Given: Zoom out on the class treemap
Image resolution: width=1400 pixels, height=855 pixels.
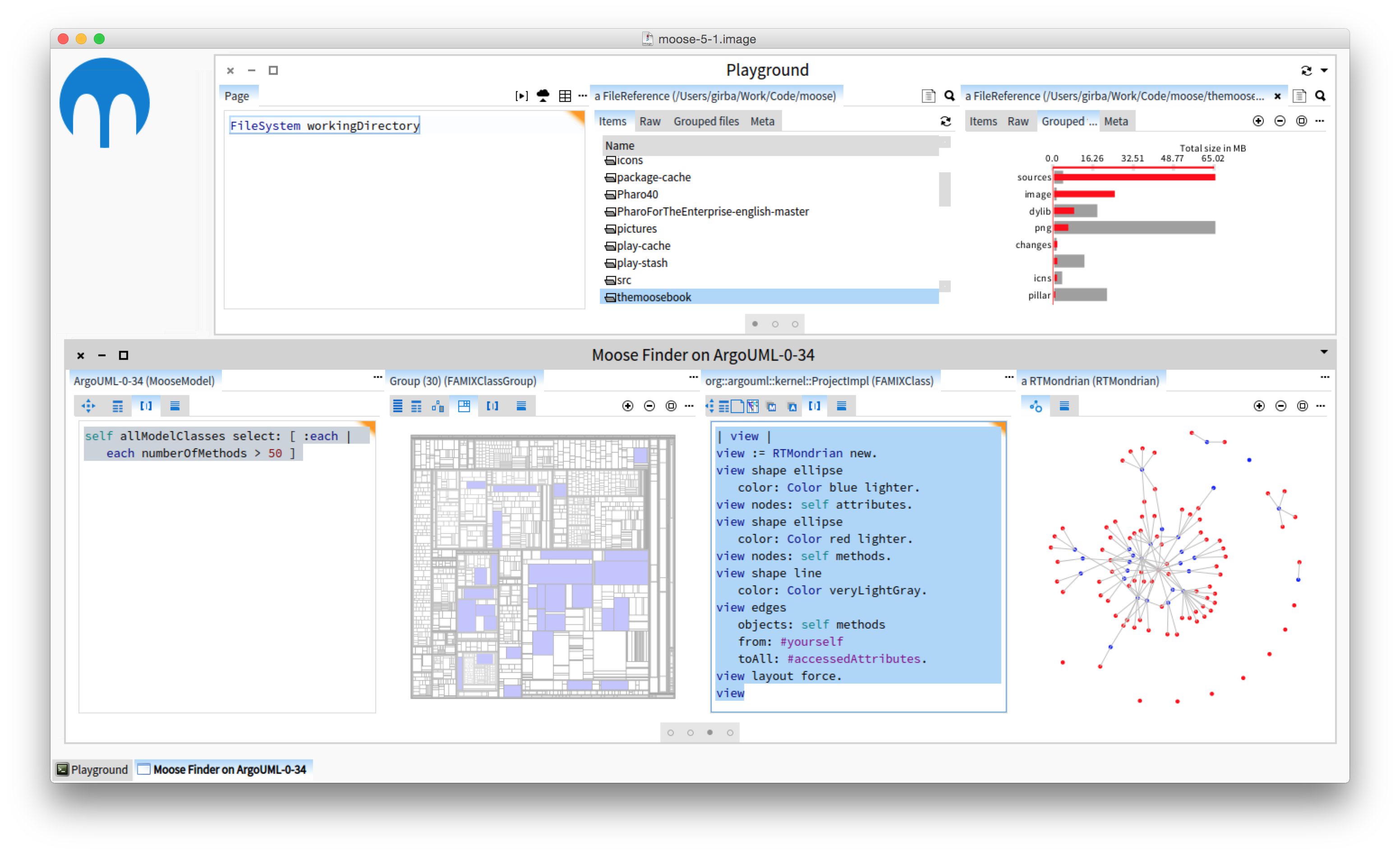Looking at the screenshot, I should coord(649,405).
